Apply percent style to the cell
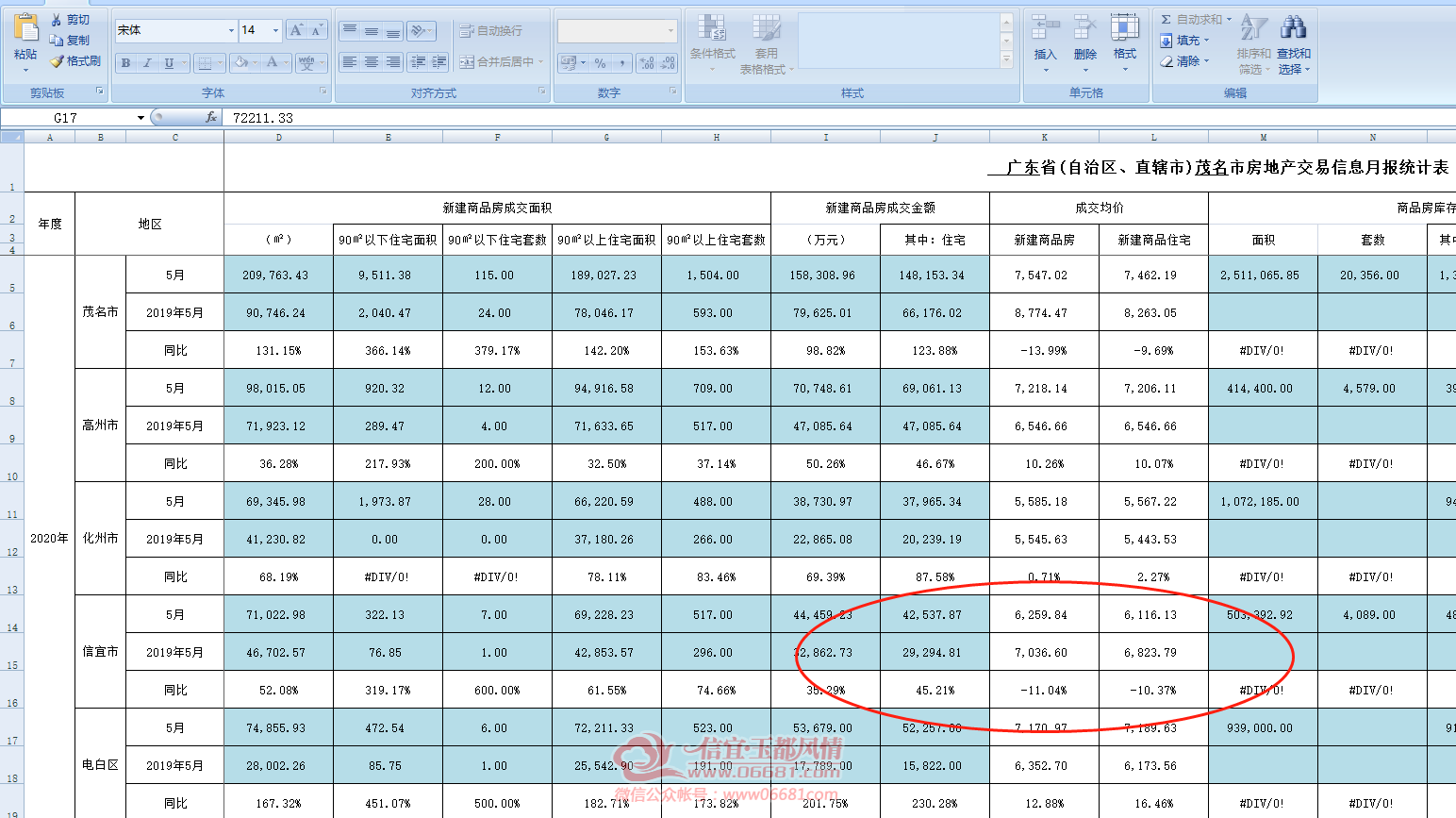The height and width of the screenshot is (818, 1456). click(600, 63)
